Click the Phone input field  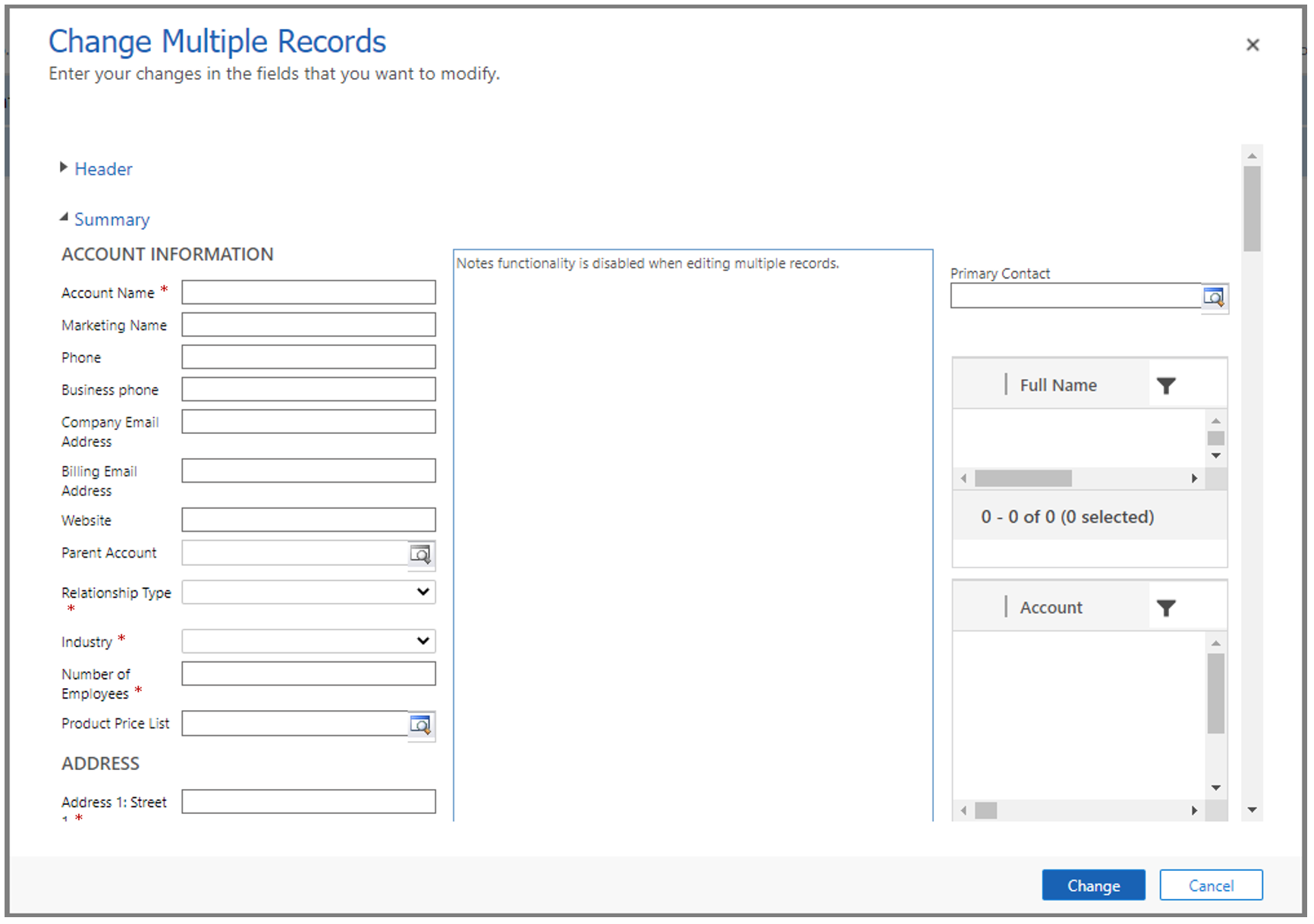309,357
